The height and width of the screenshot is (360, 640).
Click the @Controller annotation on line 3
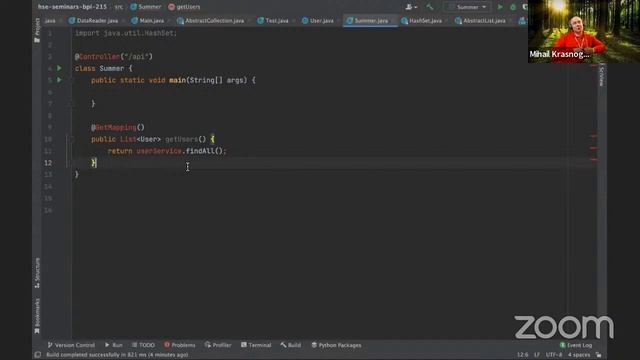click(x=97, y=57)
